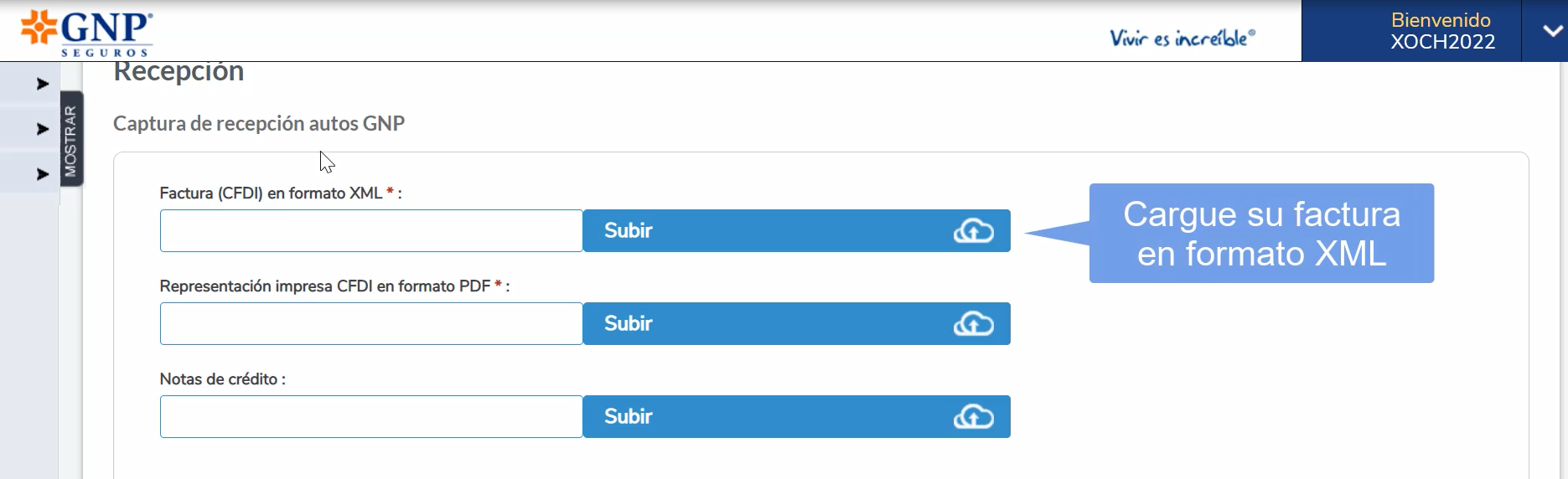Viewport: 1568px width, 479px height.
Task: Click the 'Cargue su factura' callout
Action: [1261, 234]
